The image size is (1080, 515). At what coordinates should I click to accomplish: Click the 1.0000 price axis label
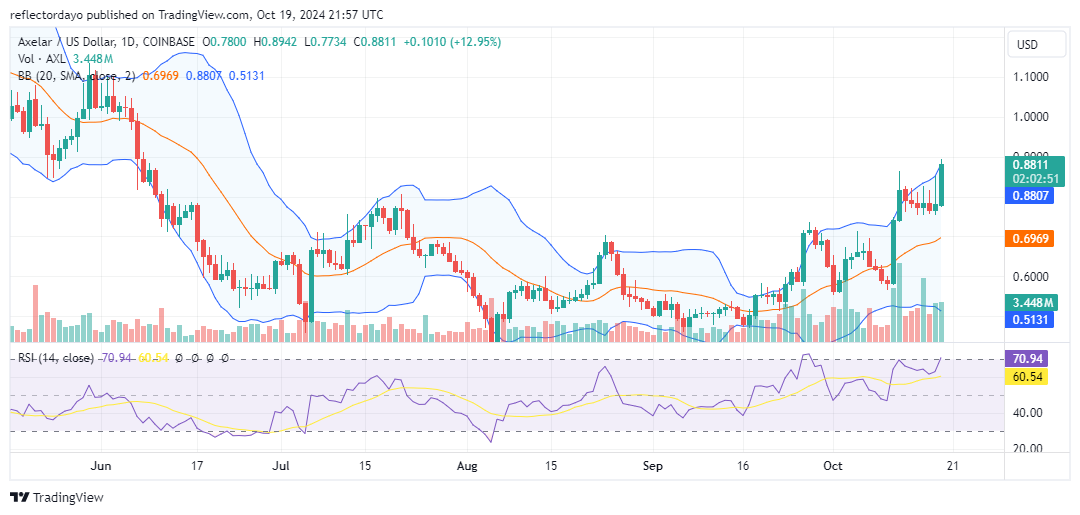pyautogui.click(x=1030, y=117)
